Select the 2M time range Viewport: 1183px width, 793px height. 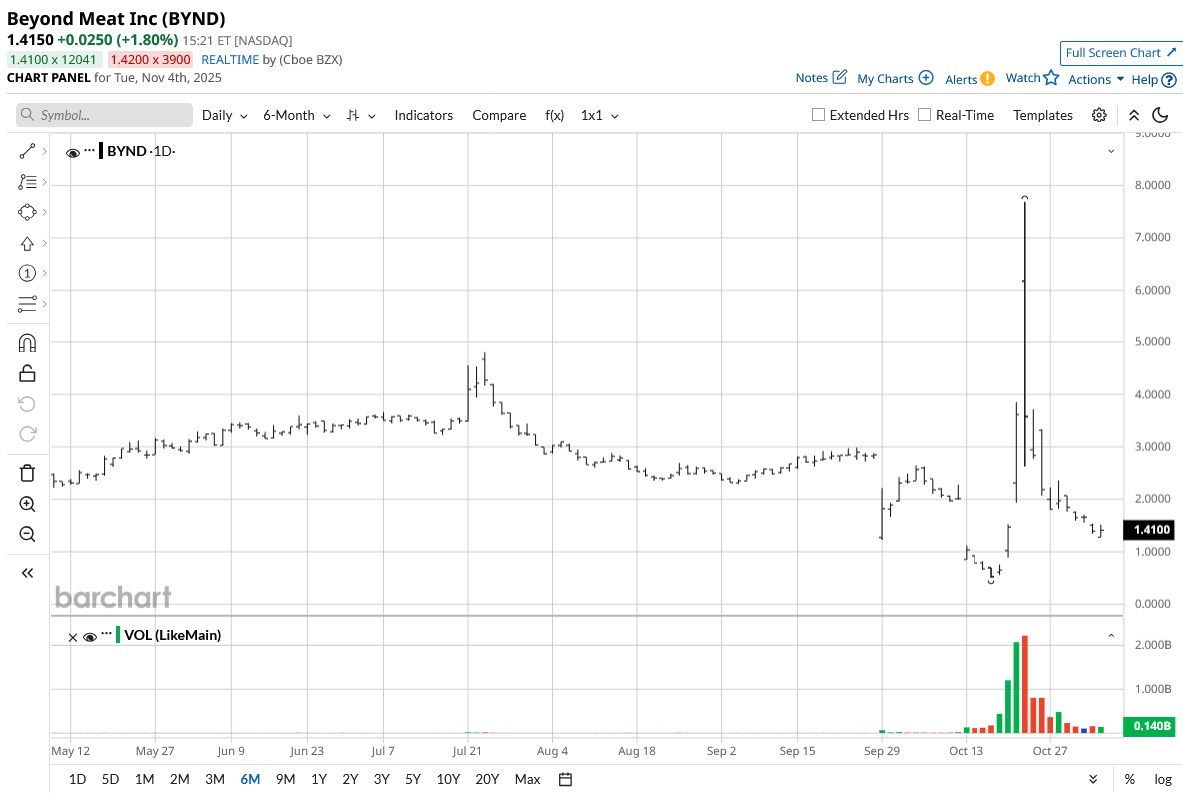[180, 779]
